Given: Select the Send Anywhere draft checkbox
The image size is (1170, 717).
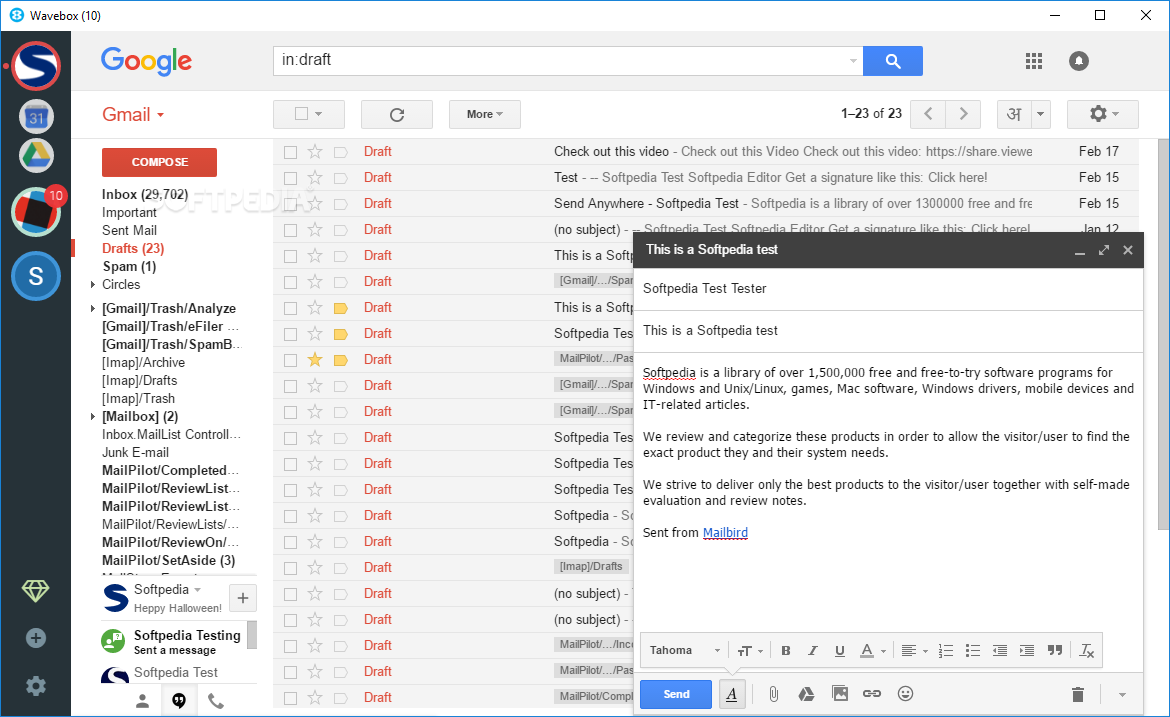Looking at the screenshot, I should click(290, 204).
